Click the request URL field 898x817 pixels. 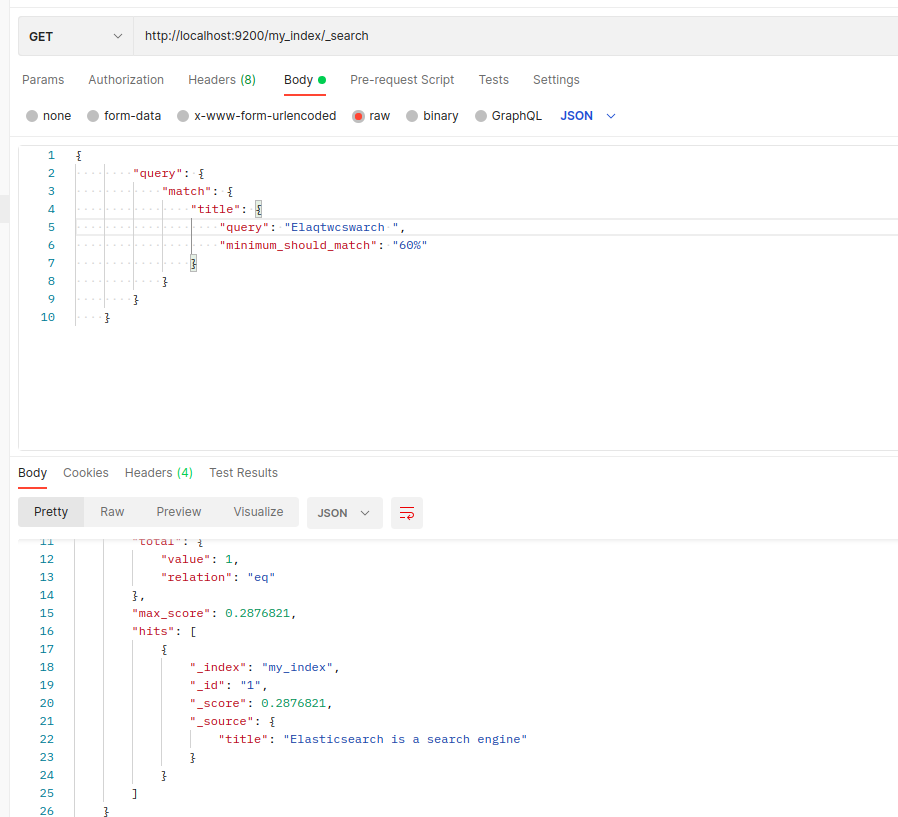[x=515, y=36]
